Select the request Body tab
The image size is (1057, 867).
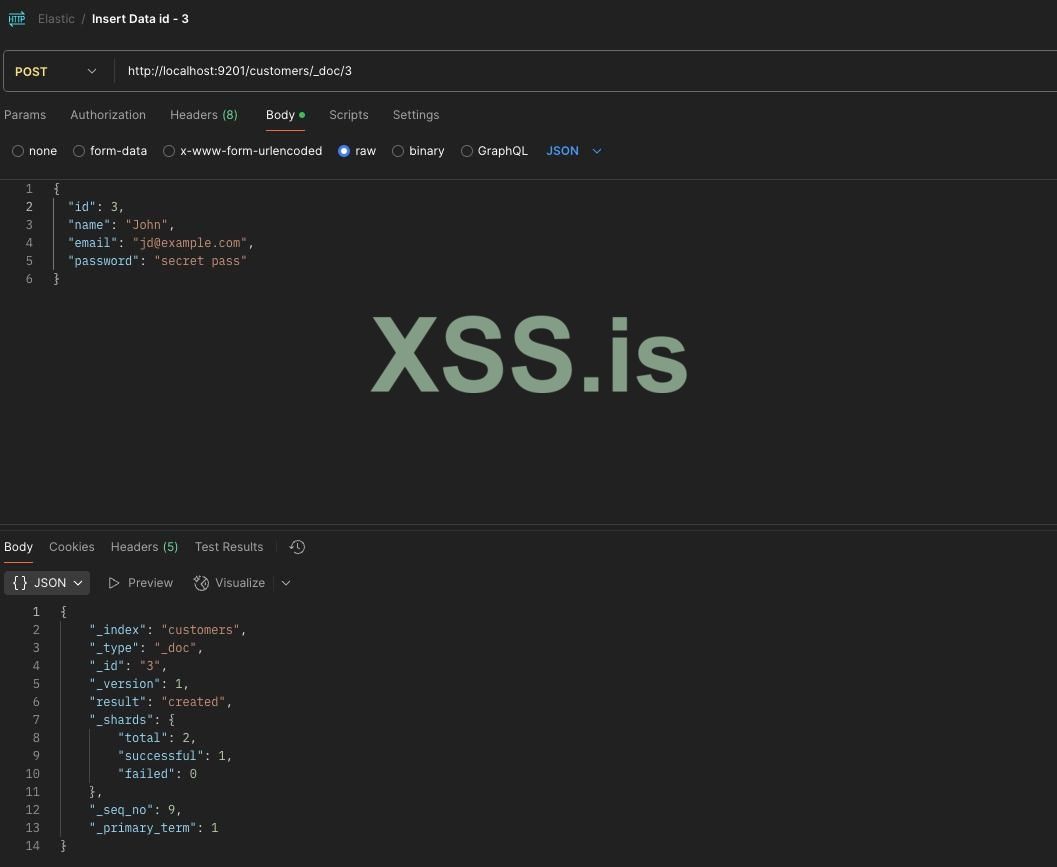pos(285,115)
